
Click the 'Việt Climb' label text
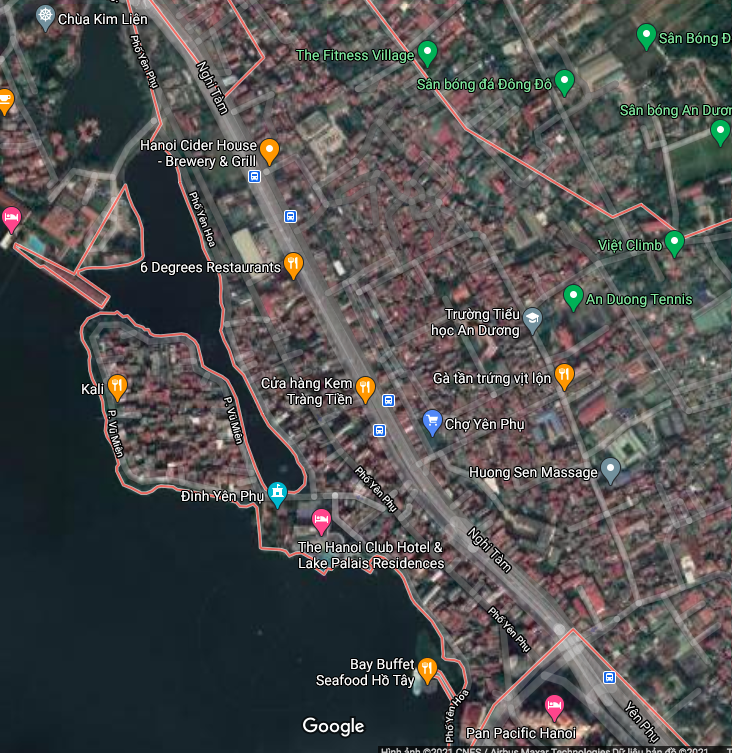click(x=630, y=245)
